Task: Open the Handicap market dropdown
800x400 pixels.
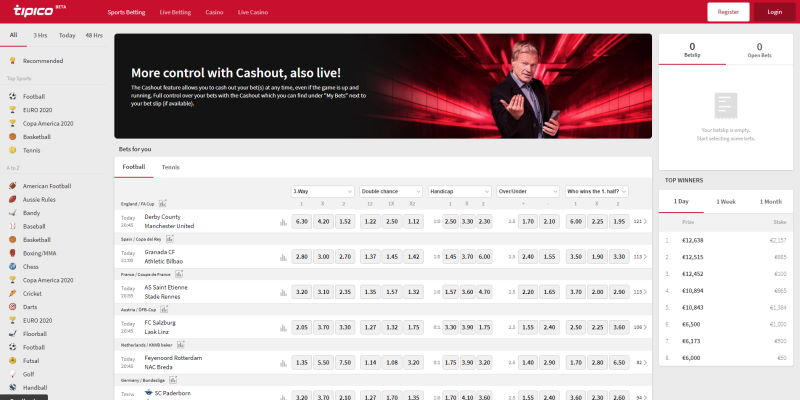Action: 459,190
